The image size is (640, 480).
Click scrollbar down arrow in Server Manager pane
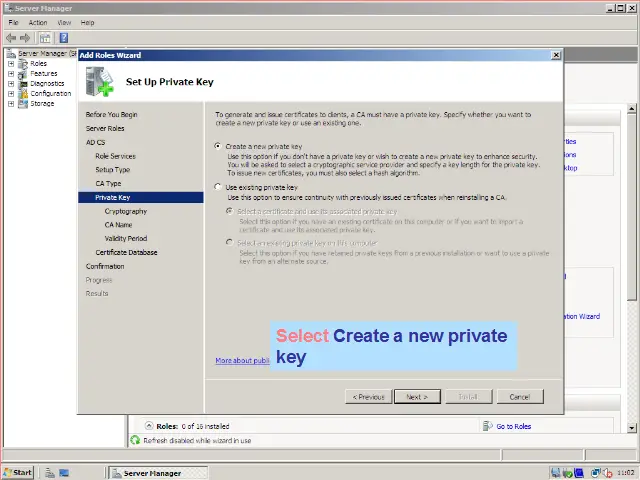[x=632, y=428]
